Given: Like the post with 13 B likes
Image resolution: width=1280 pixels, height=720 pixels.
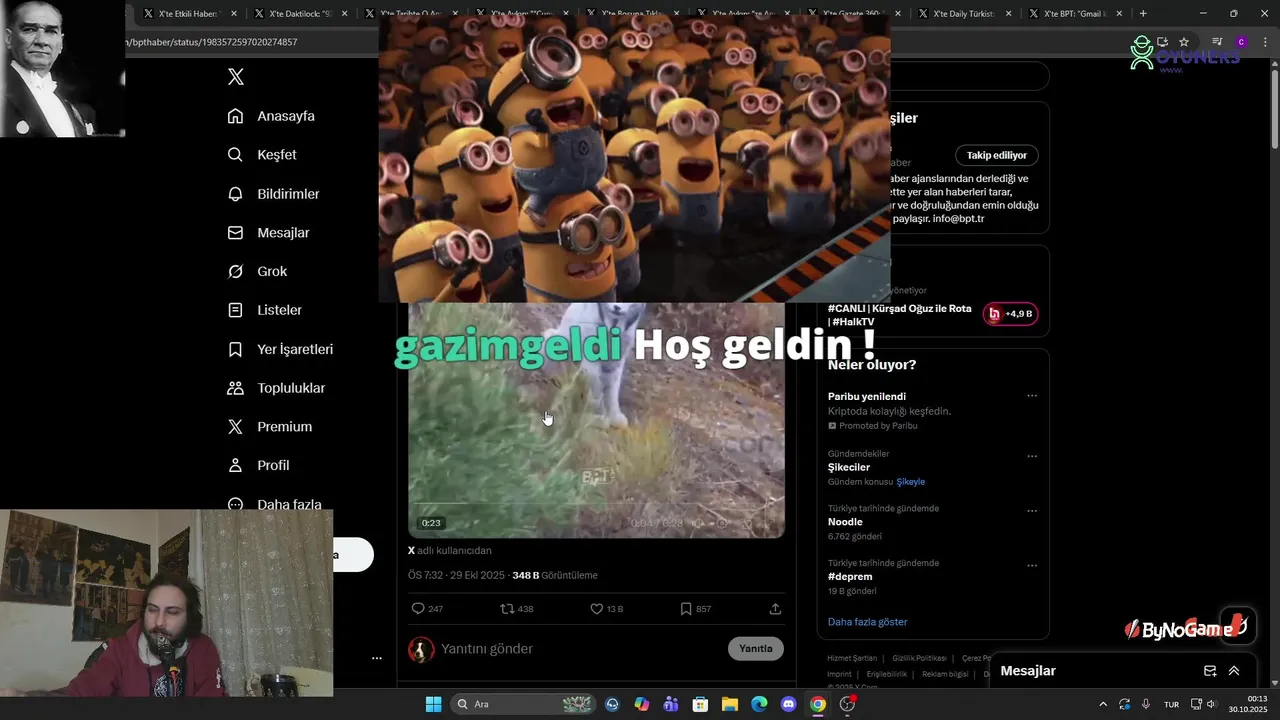Looking at the screenshot, I should click(606, 608).
